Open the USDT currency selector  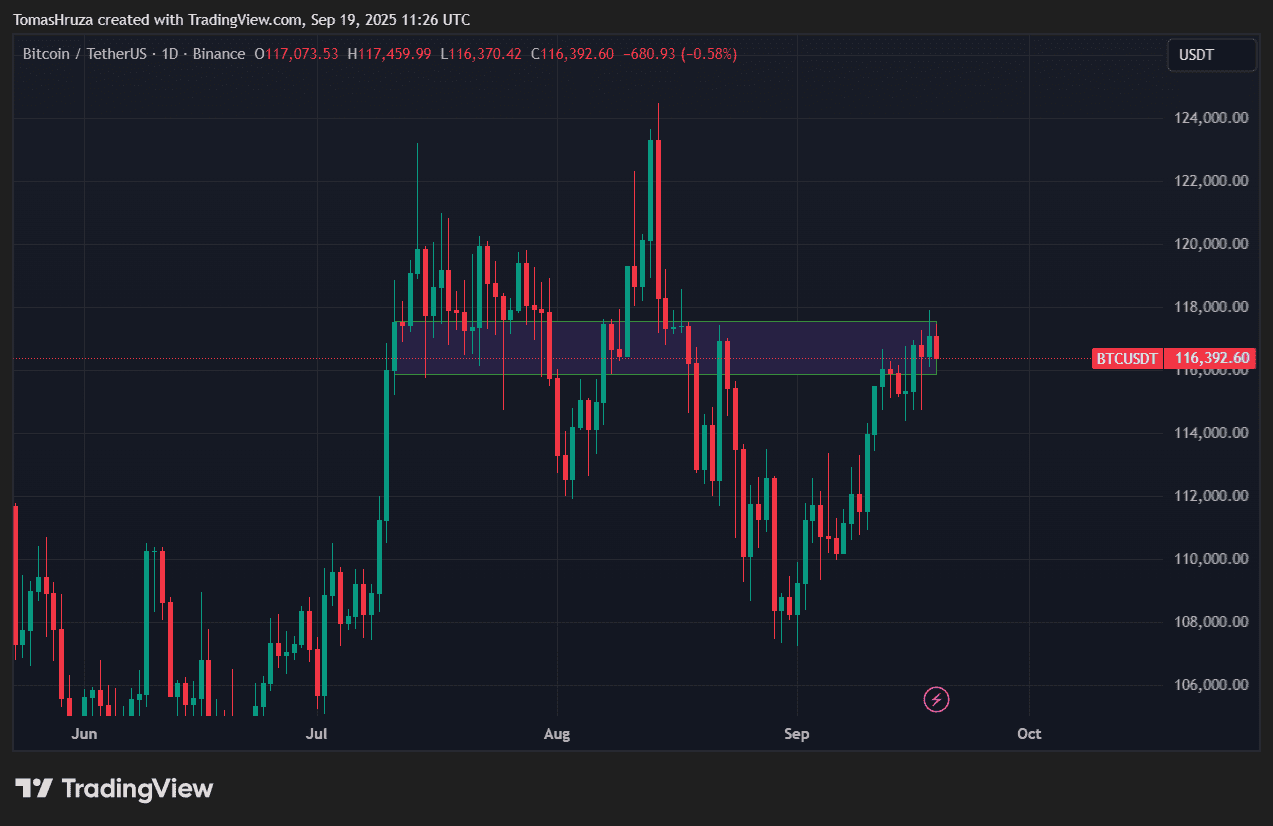coord(1211,55)
